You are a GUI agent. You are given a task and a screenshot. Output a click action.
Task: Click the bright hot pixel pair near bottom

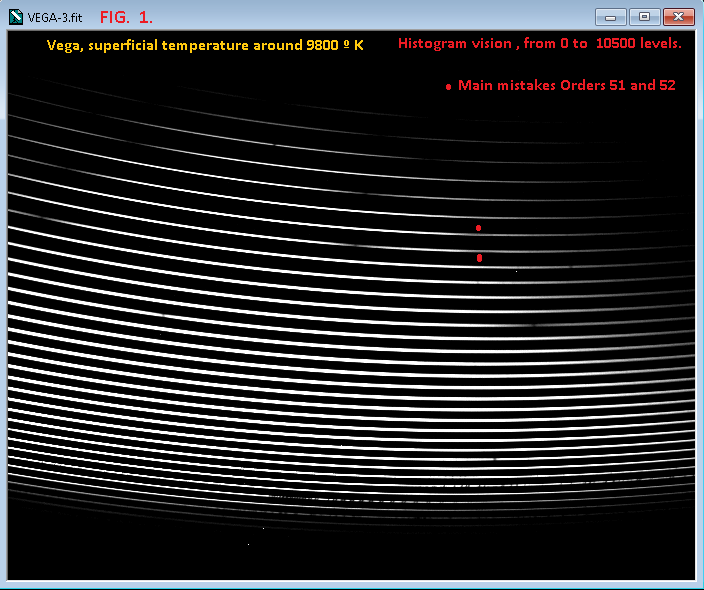pyautogui.click(x=263, y=528)
